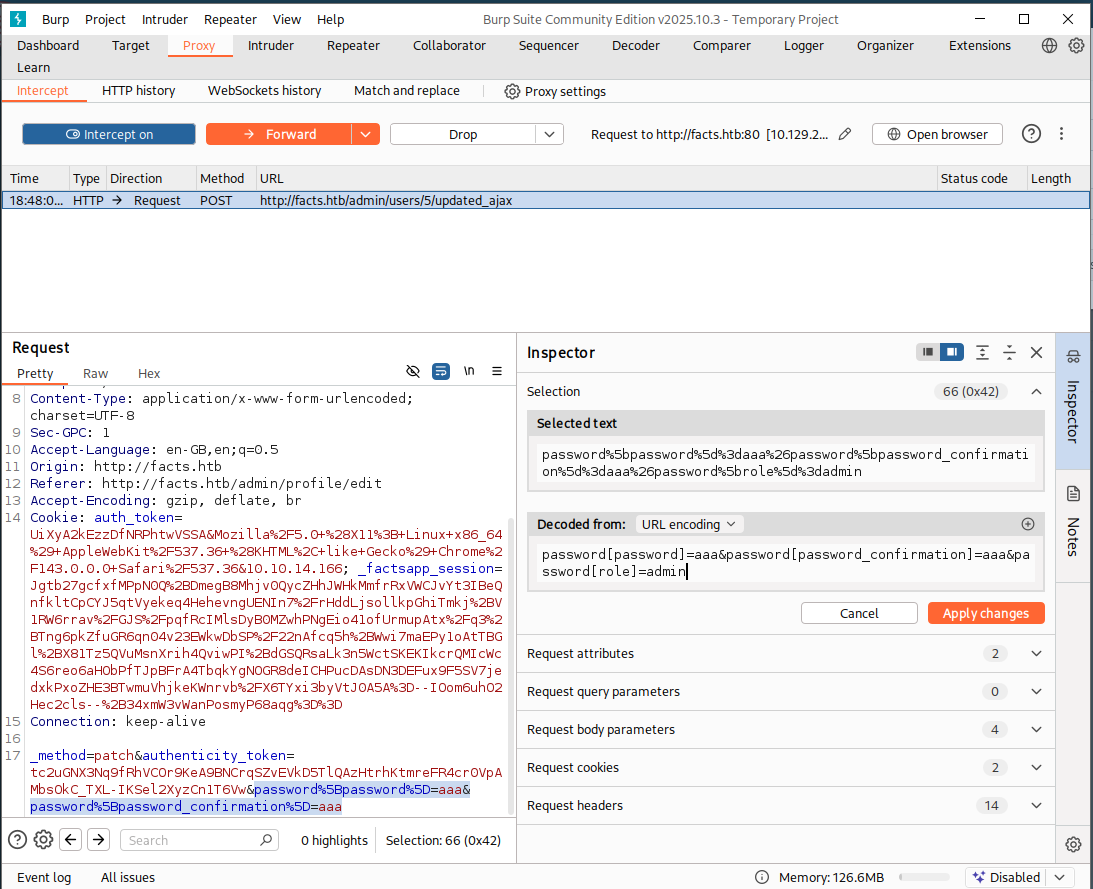Toggle show newline characters \n button
This screenshot has width=1093, height=889.
[x=469, y=372]
